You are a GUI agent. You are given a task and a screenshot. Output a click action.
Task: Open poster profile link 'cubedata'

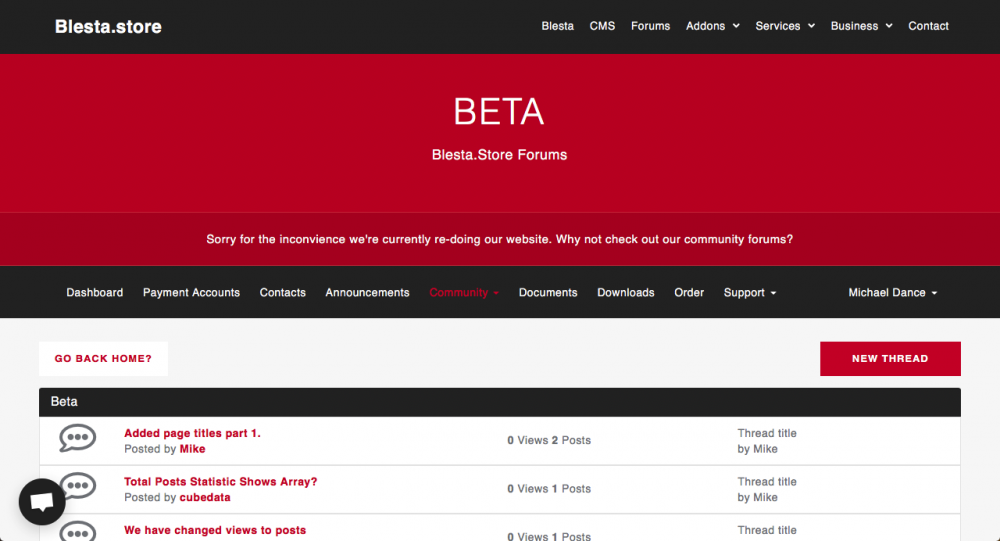coord(205,498)
